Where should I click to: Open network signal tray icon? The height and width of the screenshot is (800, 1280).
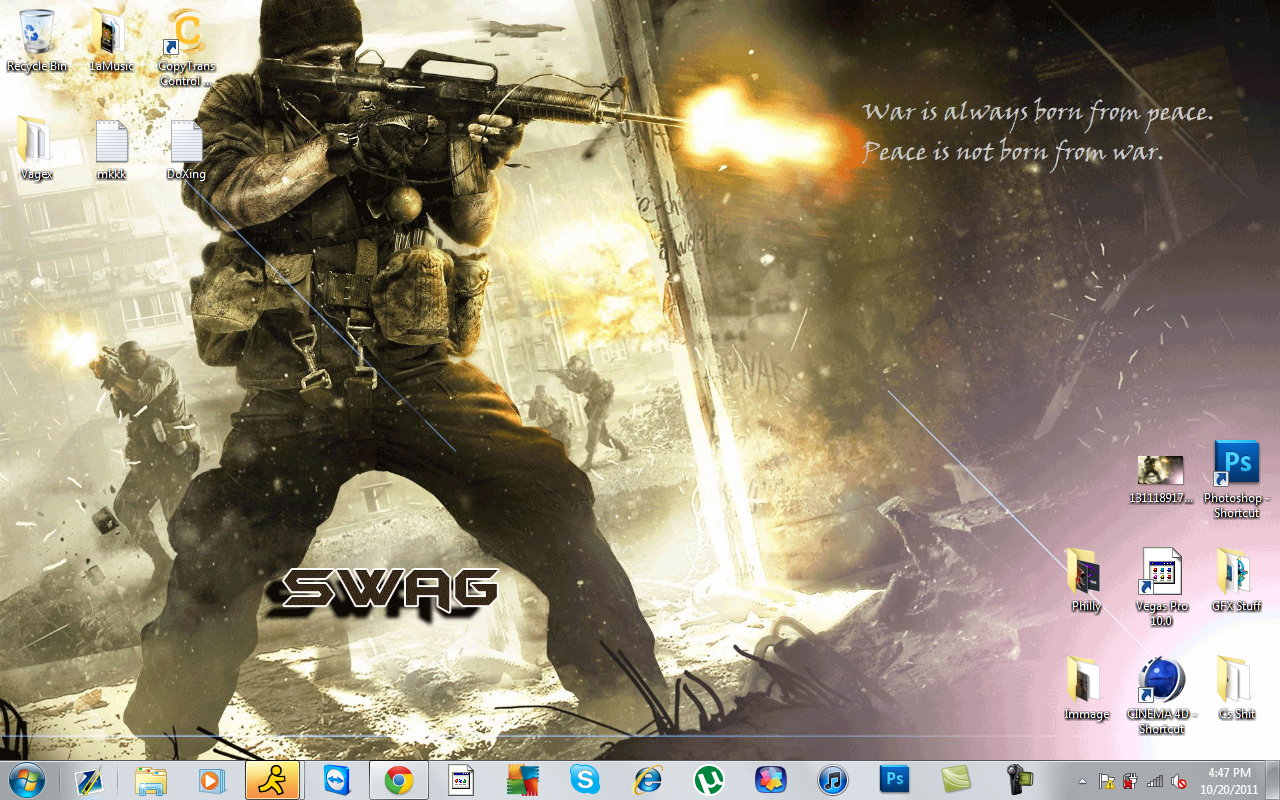click(1155, 781)
